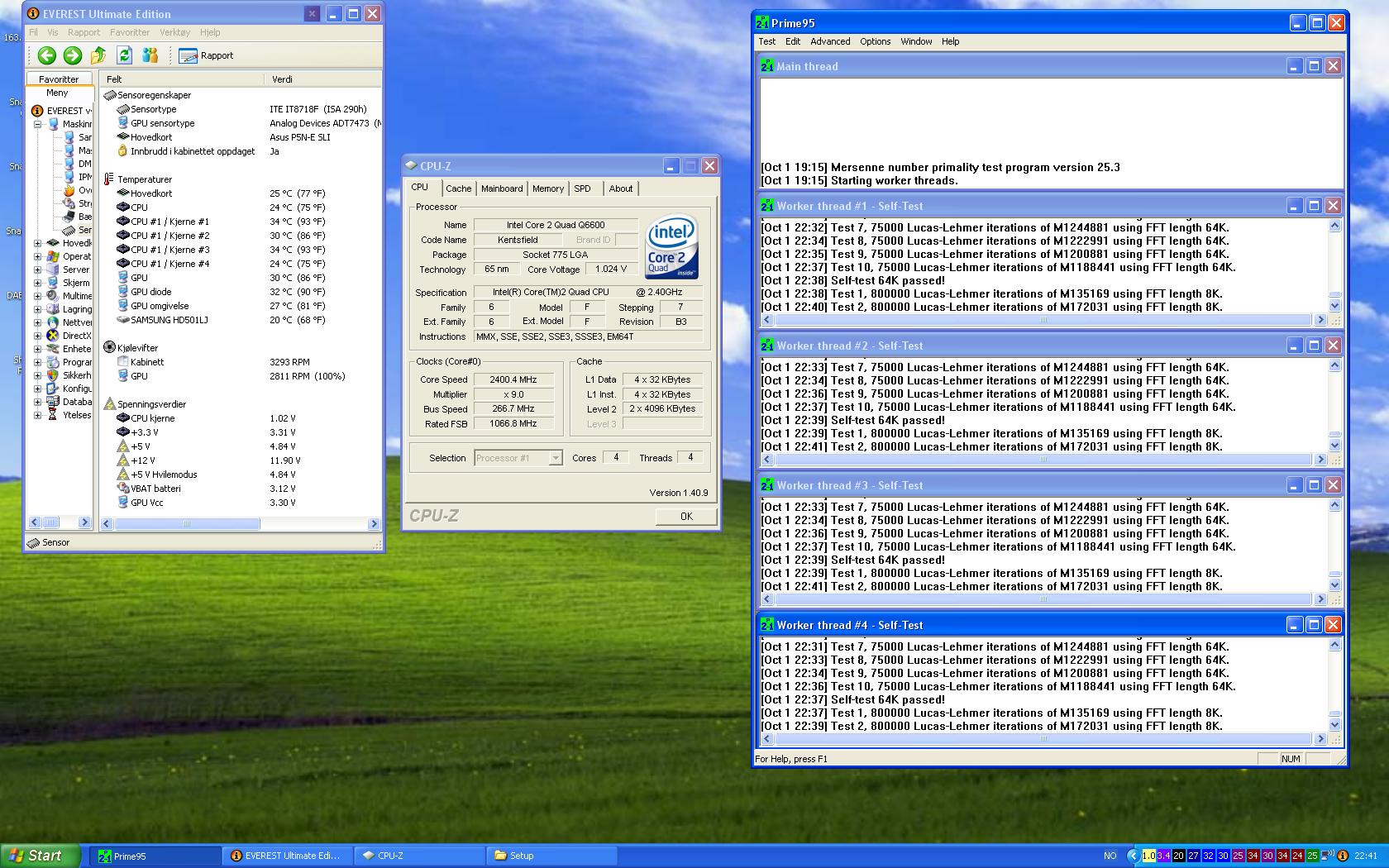Screen dimensions: 1389x868
Task: Expand the Database tree node
Action: point(37,402)
